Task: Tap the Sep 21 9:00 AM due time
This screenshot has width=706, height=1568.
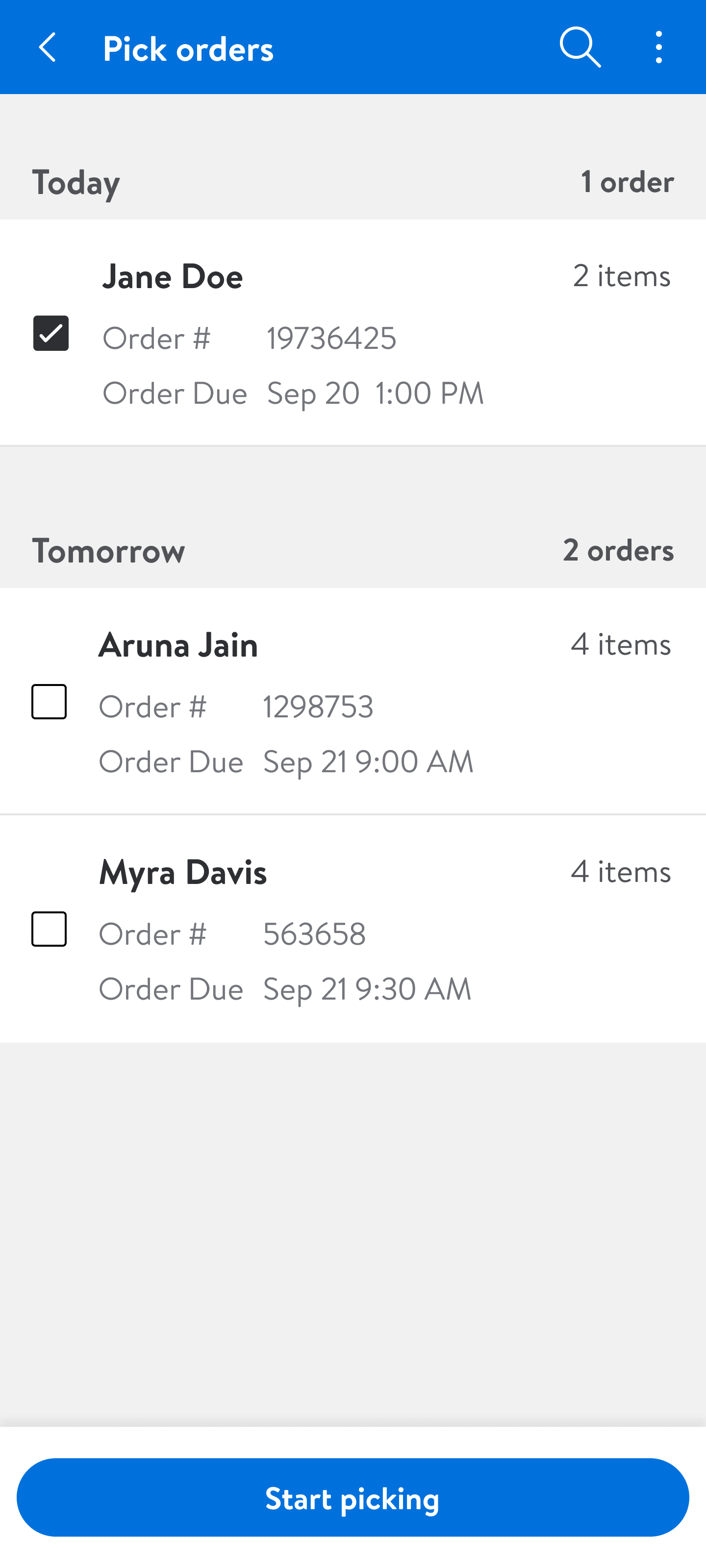Action: tap(368, 761)
